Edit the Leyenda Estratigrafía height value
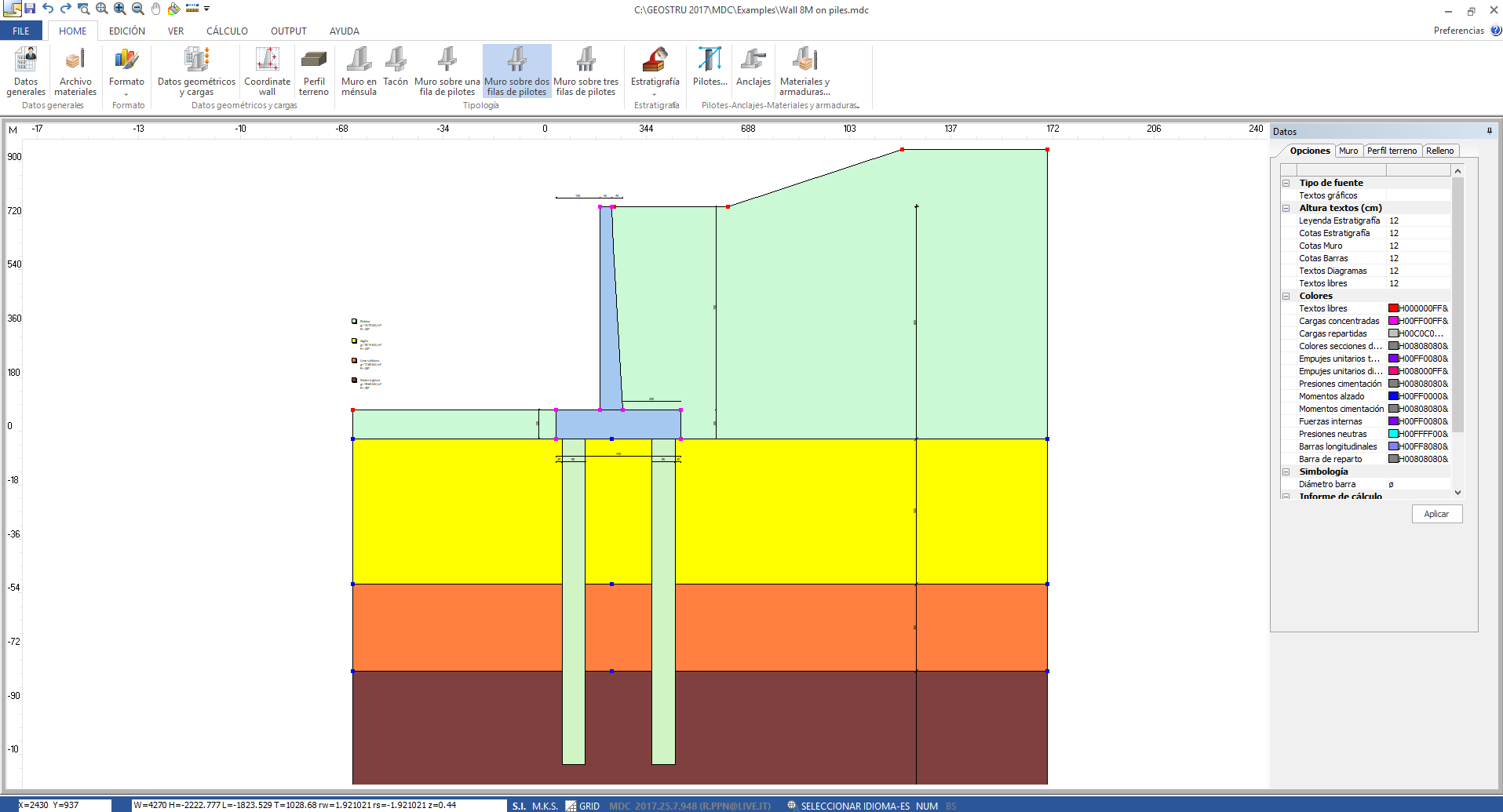Image resolution: width=1503 pixels, height=812 pixels. [x=1417, y=220]
